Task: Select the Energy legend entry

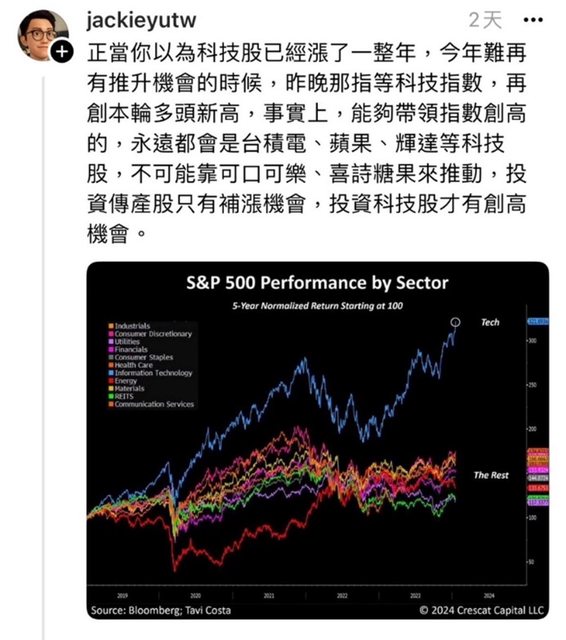Action: click(122, 380)
